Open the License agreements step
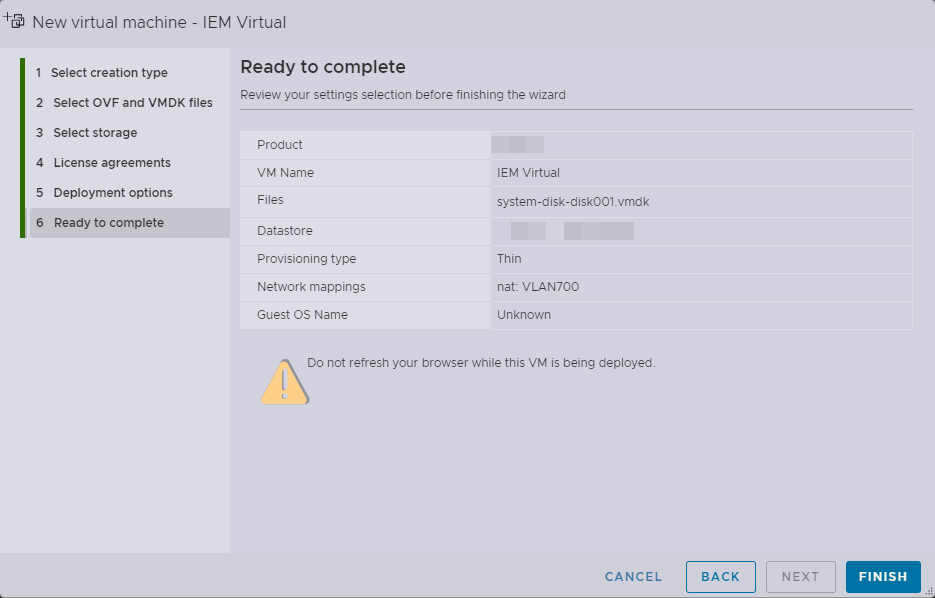 [104, 162]
